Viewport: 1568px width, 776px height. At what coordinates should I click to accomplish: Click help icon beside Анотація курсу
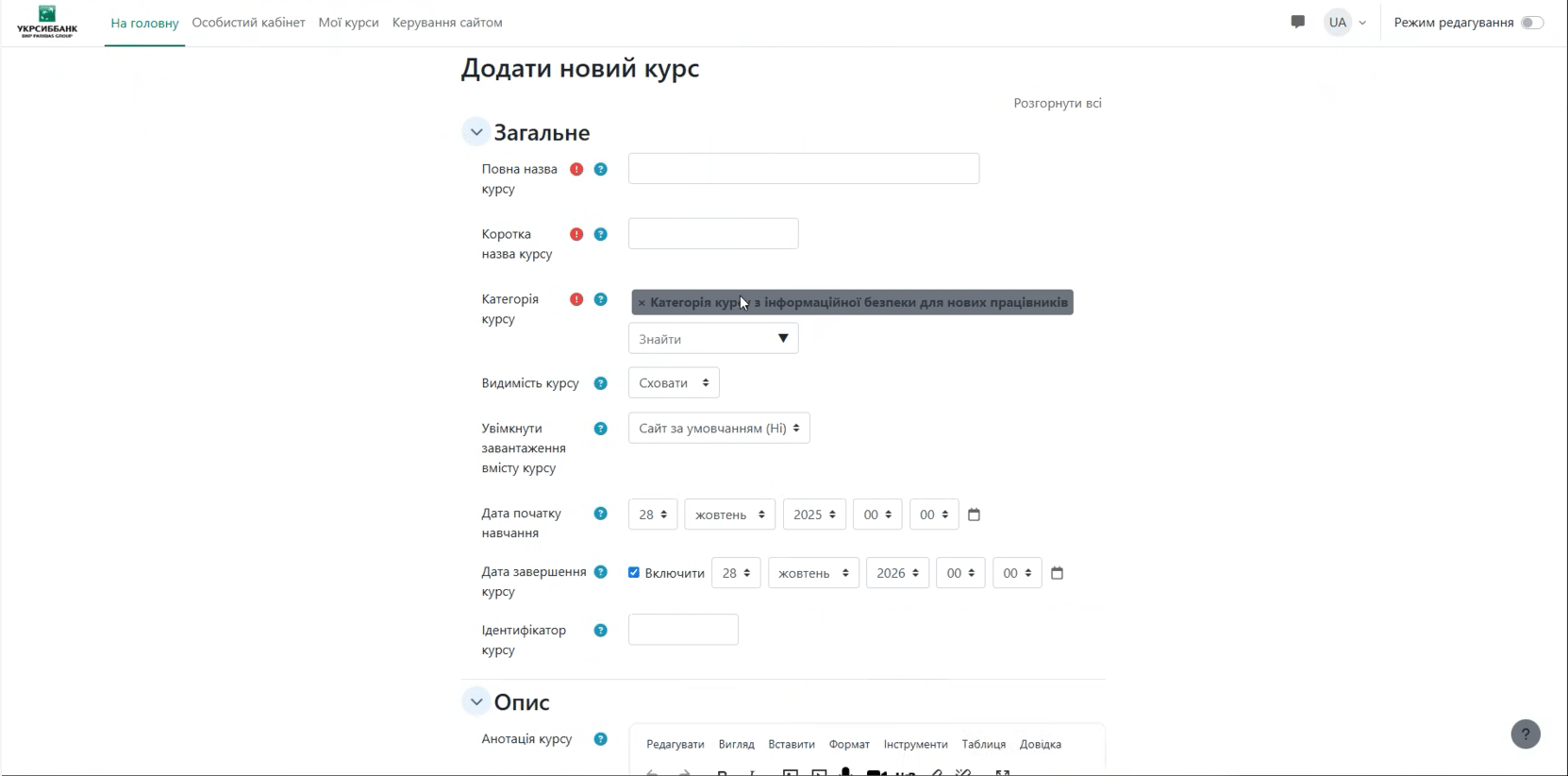point(600,739)
